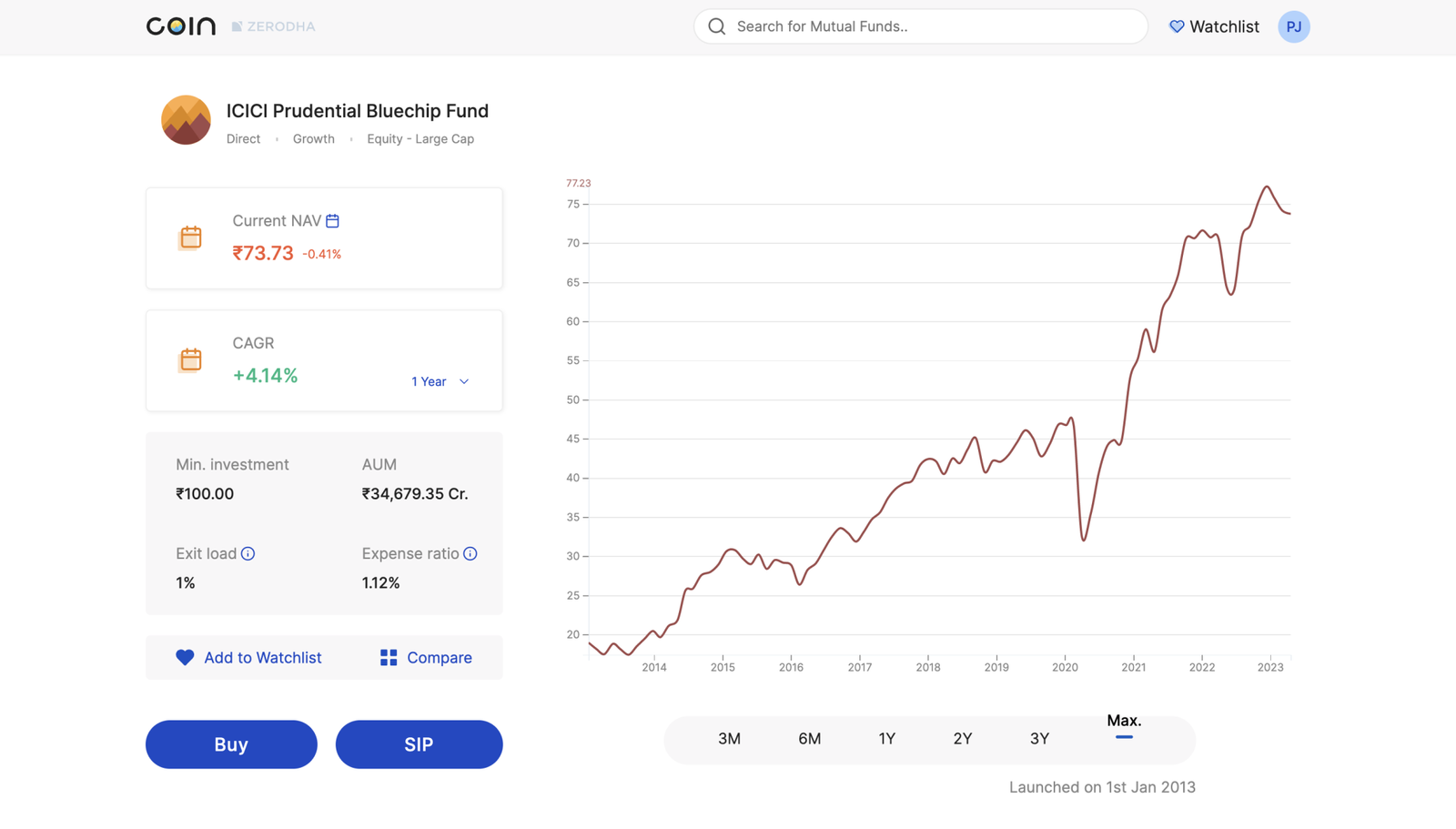
Task: Click the SIP button
Action: 419,744
